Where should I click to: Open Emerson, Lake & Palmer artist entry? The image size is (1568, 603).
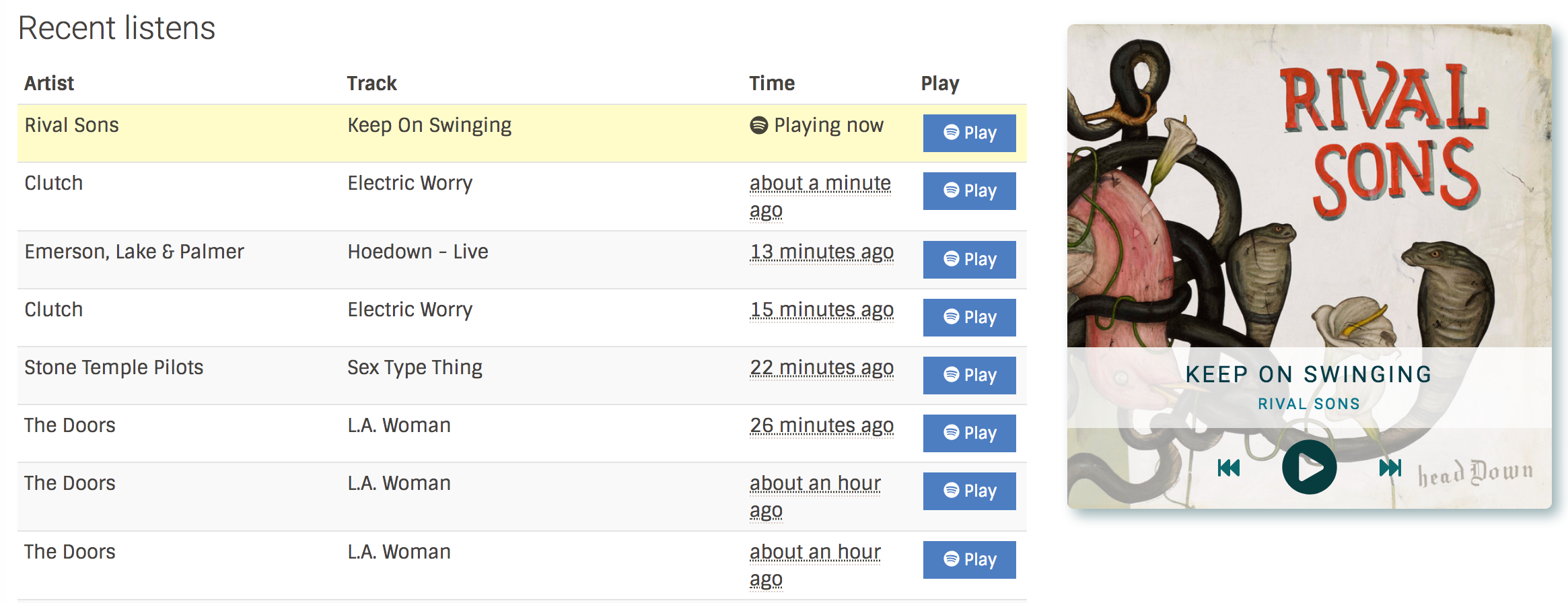point(135,252)
